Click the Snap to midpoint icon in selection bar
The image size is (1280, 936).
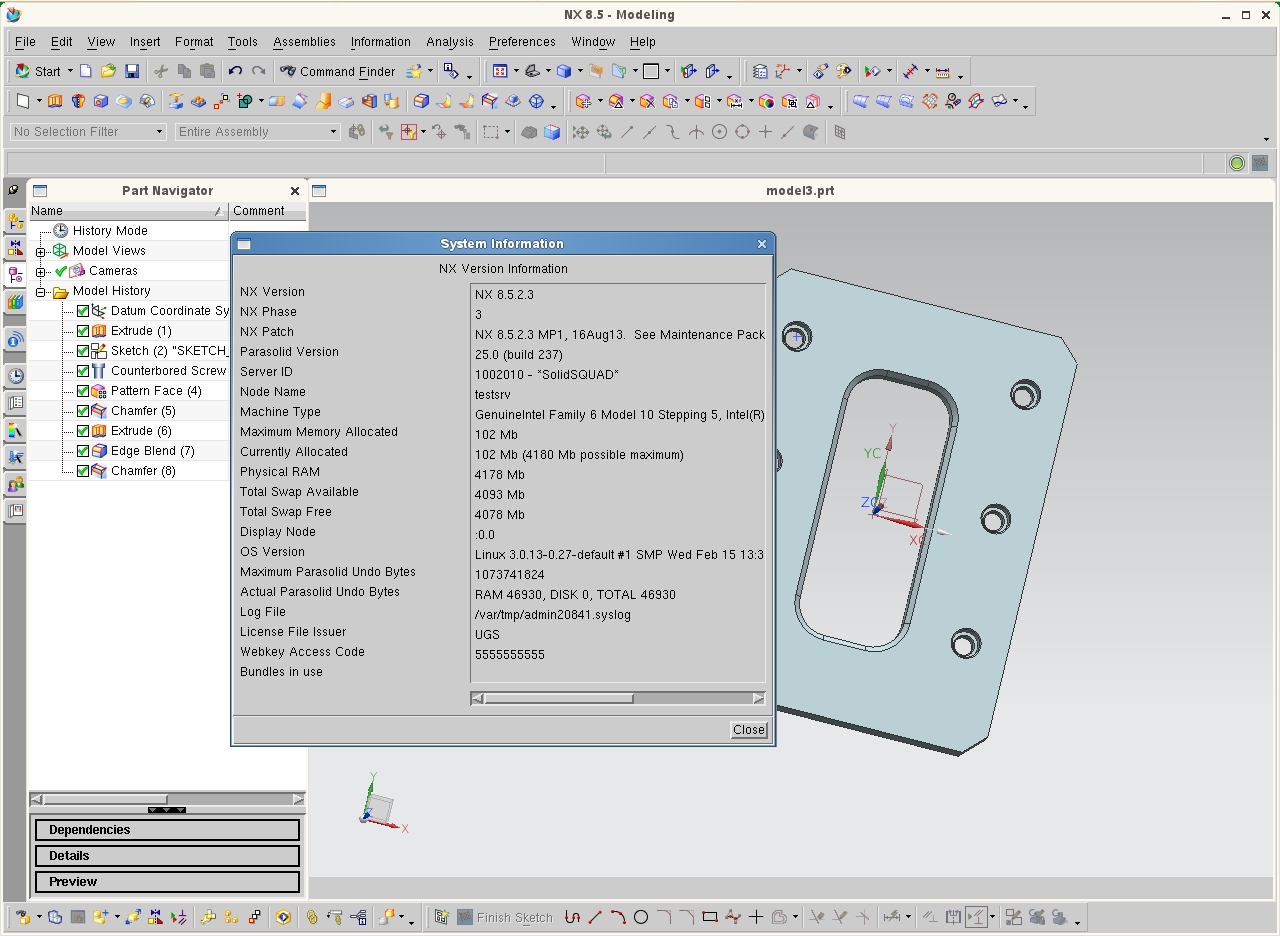pyautogui.click(x=650, y=132)
